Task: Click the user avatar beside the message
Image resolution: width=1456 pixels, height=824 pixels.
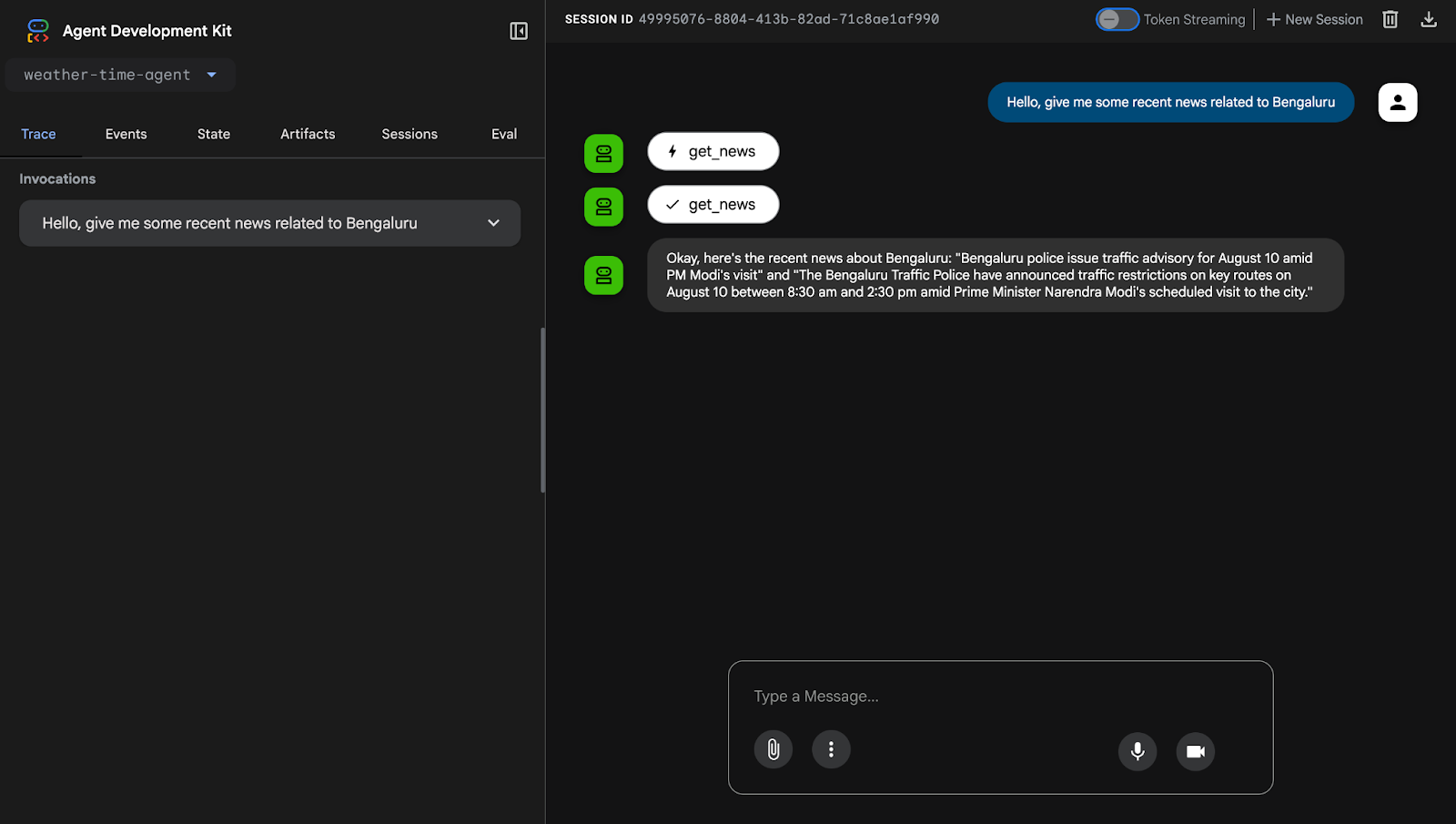Action: point(1398,102)
